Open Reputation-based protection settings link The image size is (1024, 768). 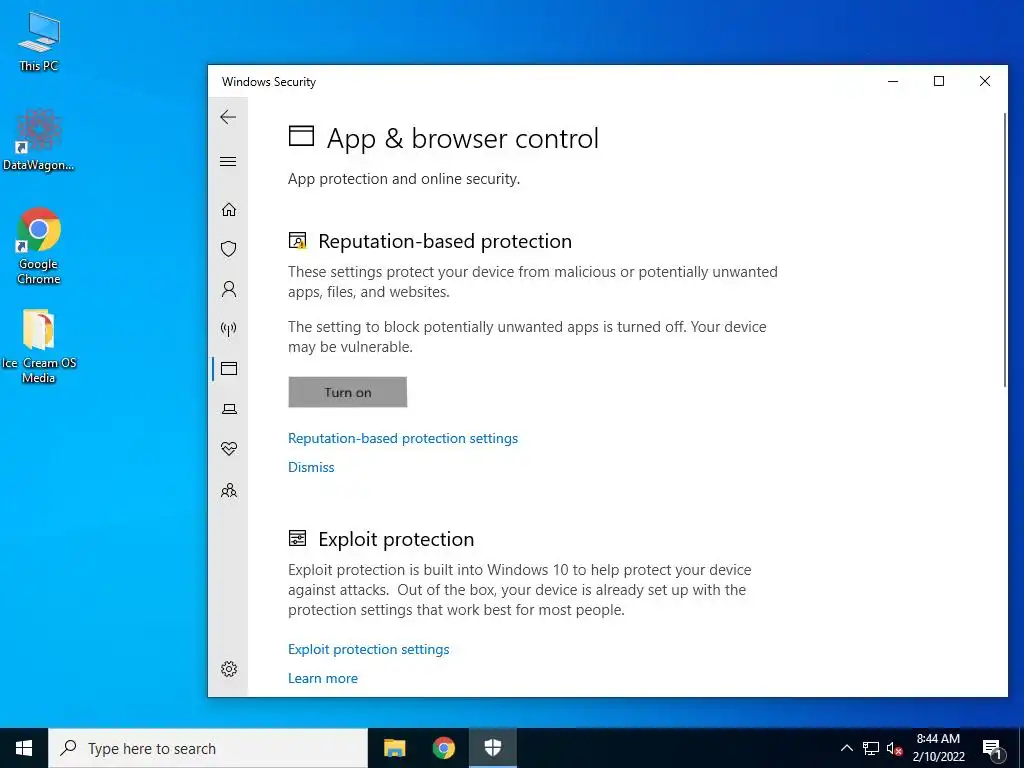[x=403, y=438]
